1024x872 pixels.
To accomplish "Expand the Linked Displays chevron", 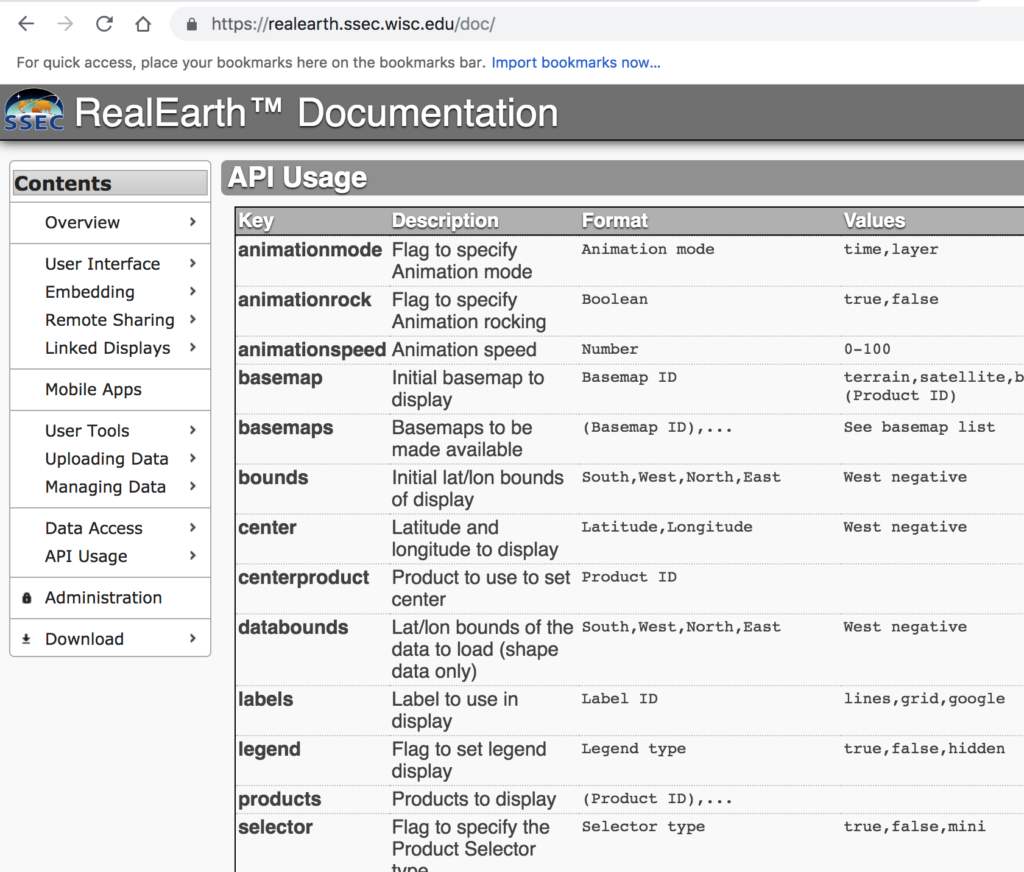I will (x=193, y=348).
